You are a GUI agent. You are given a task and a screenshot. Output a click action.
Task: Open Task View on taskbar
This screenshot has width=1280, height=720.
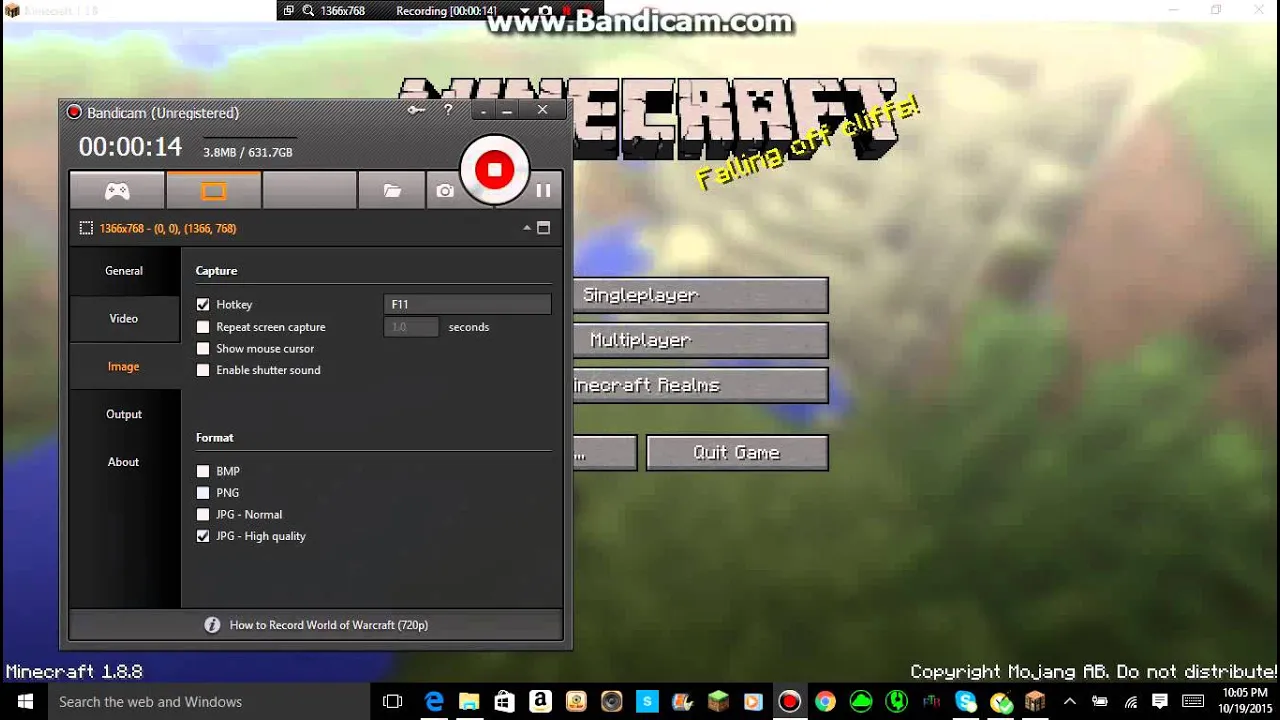point(393,702)
